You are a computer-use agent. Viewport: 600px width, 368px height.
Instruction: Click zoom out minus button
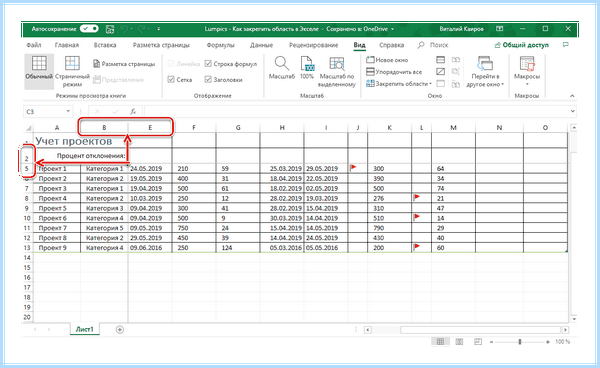pyautogui.click(x=492, y=342)
